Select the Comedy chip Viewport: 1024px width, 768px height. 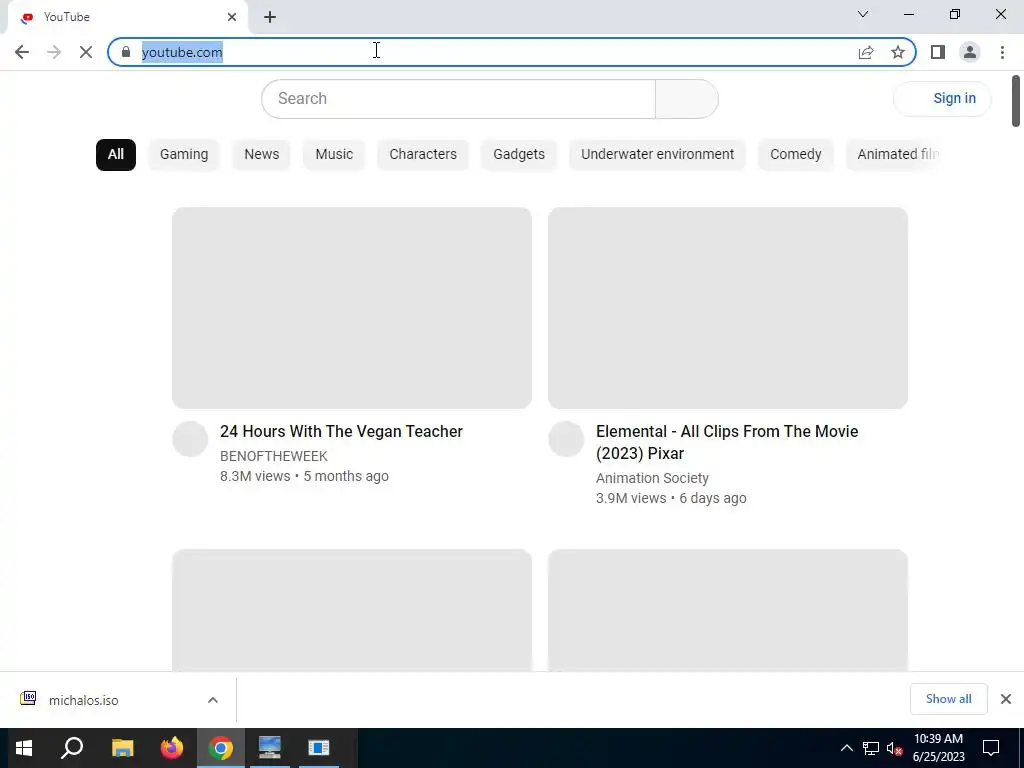(795, 155)
